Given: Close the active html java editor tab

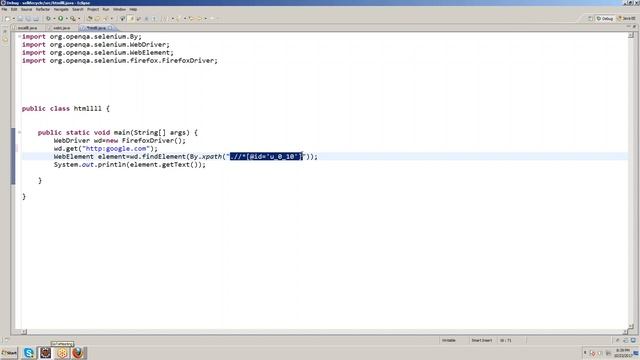Looking at the screenshot, I should [110, 28].
